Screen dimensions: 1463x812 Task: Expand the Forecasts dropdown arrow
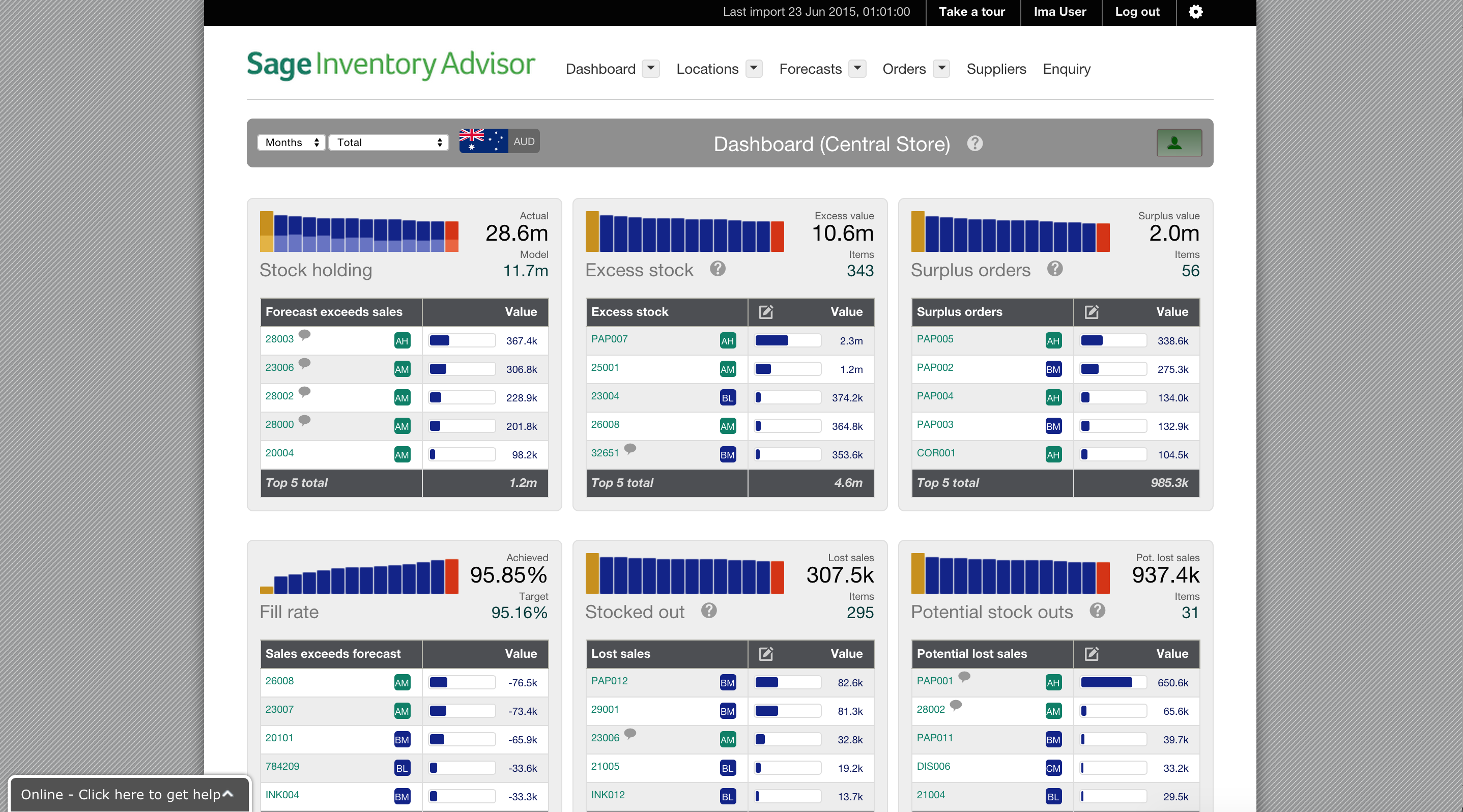coord(856,68)
